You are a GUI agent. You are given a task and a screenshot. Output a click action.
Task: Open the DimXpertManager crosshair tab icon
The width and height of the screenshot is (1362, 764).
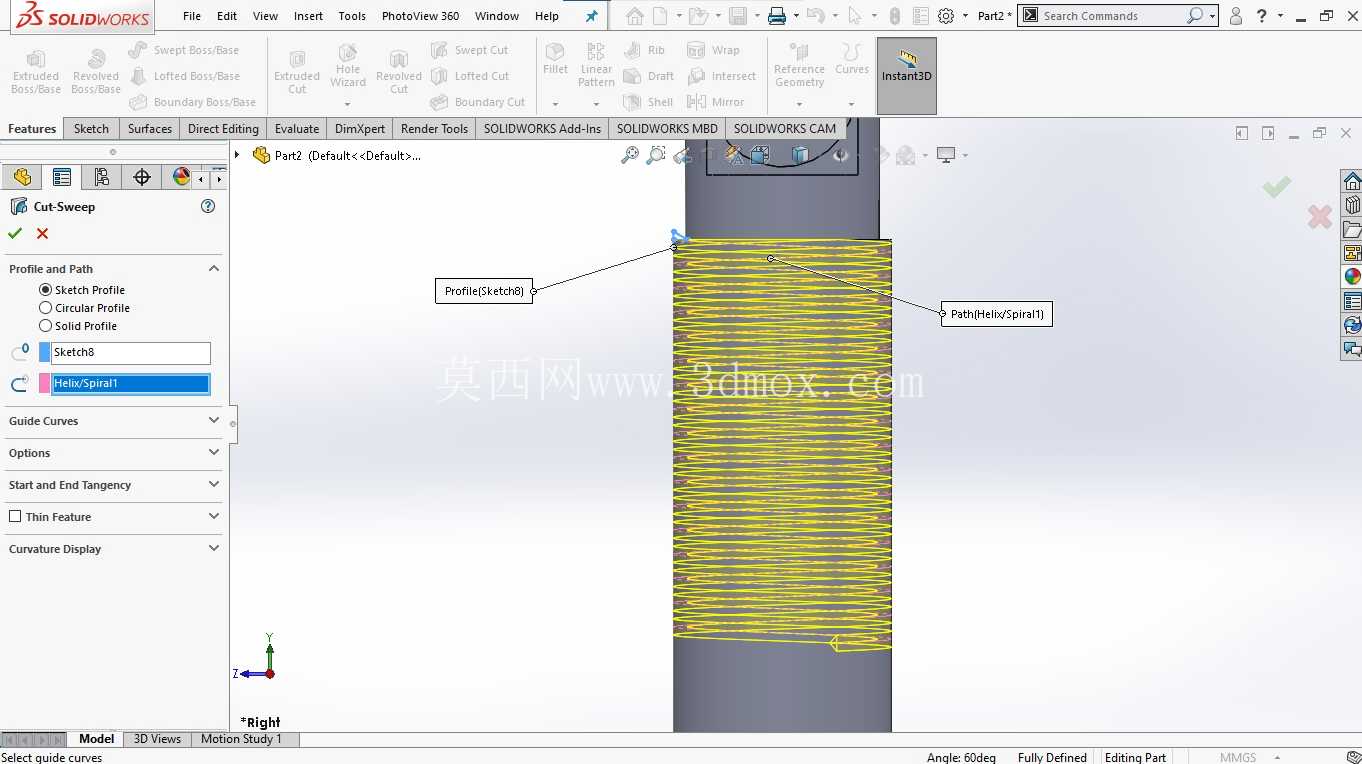pyautogui.click(x=142, y=177)
